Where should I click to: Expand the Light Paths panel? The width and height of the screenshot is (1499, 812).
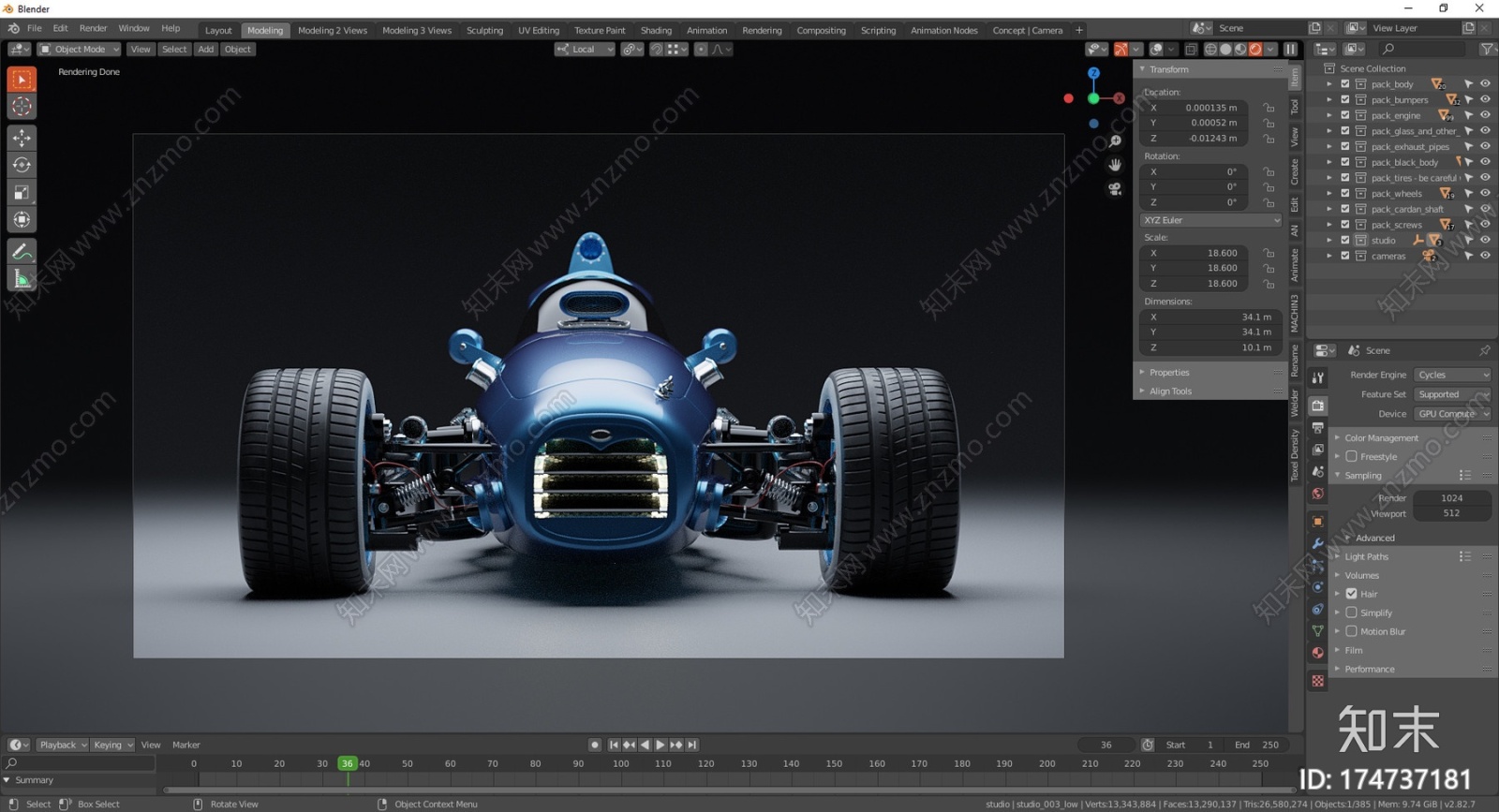[x=1366, y=556]
